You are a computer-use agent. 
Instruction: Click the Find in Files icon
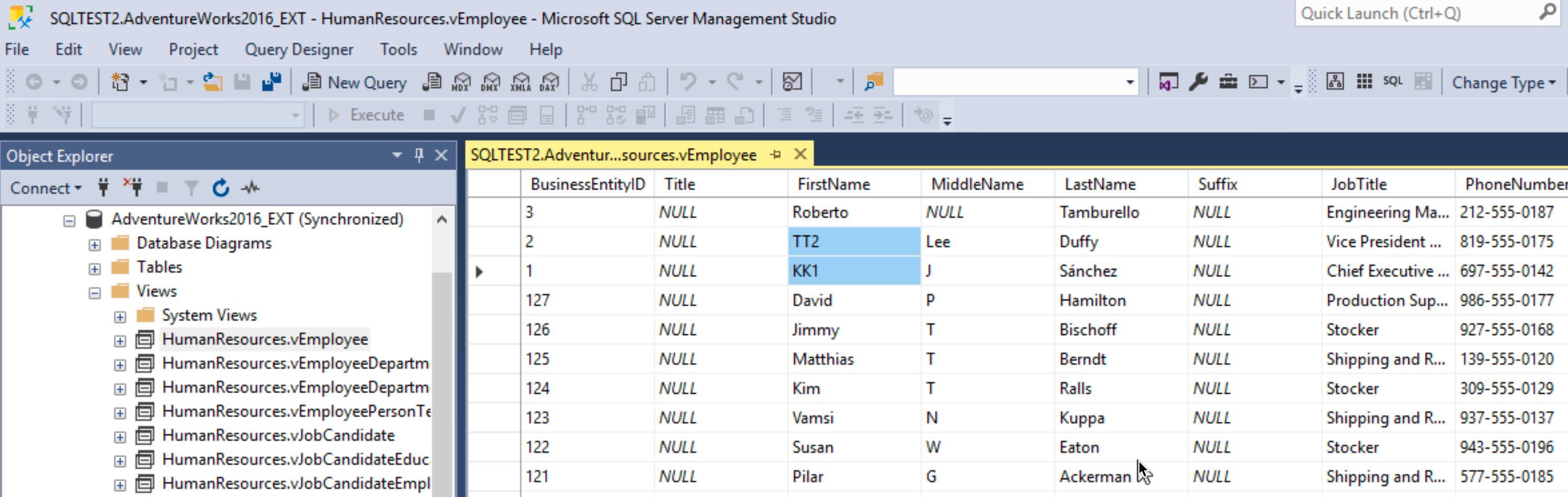point(873,81)
